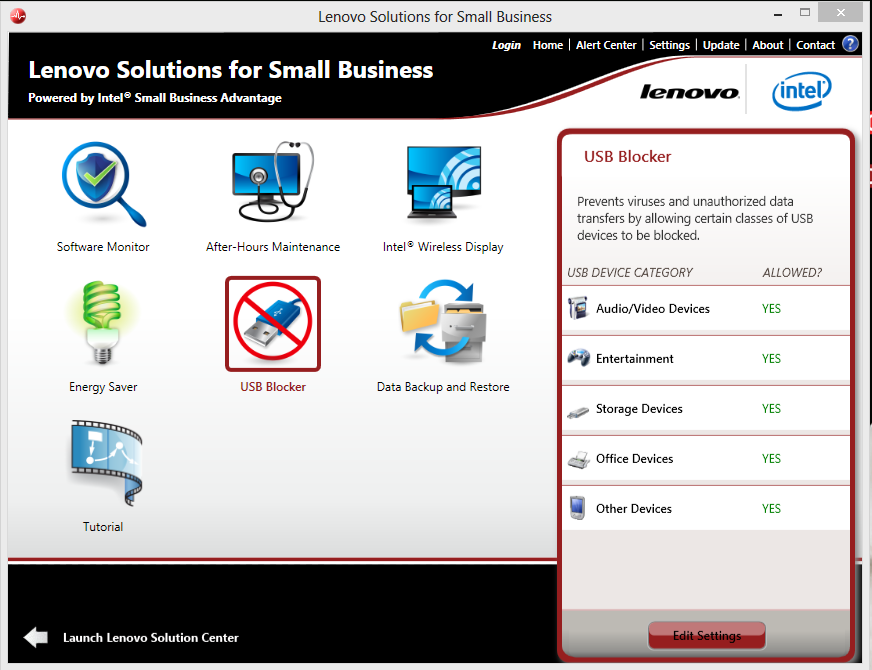Click the Intel logo
Viewport: 872px width, 670px height.
click(x=801, y=91)
